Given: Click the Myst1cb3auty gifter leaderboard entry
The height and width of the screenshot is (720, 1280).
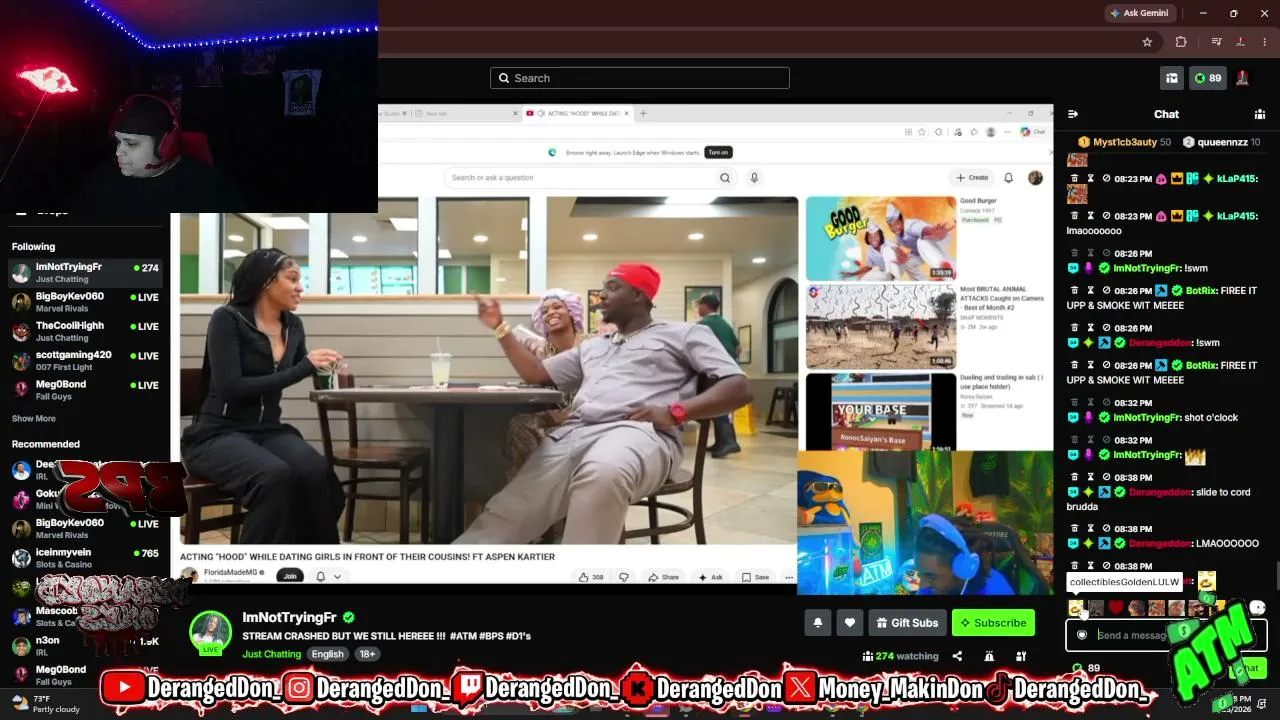Looking at the screenshot, I should coord(1124,142).
